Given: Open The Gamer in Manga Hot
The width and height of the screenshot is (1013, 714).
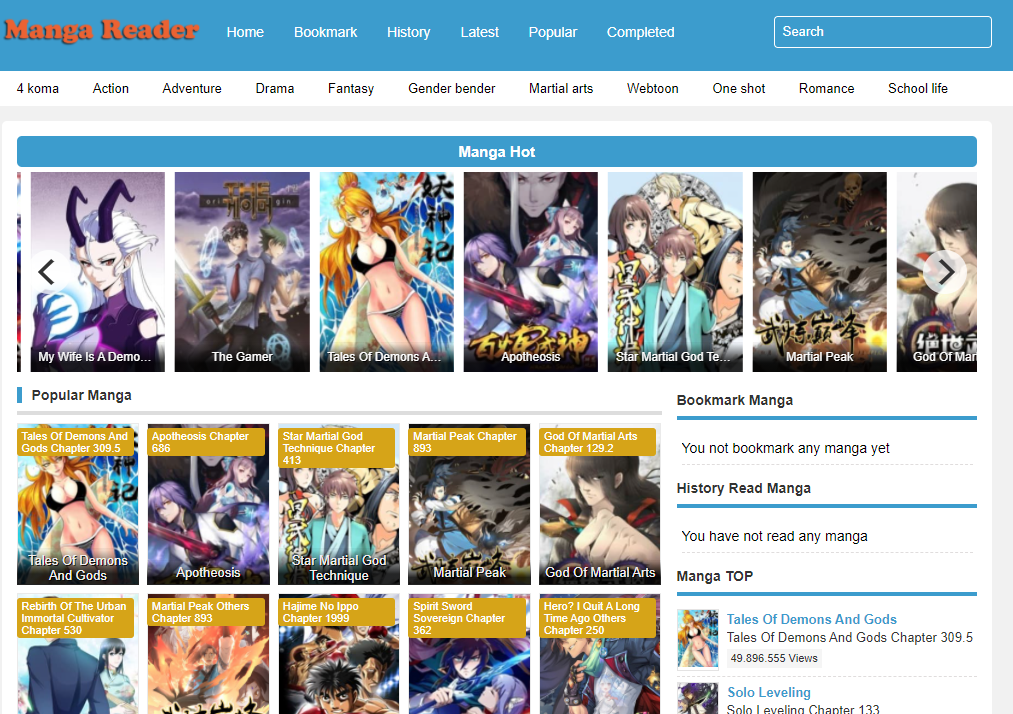Looking at the screenshot, I should pos(242,272).
